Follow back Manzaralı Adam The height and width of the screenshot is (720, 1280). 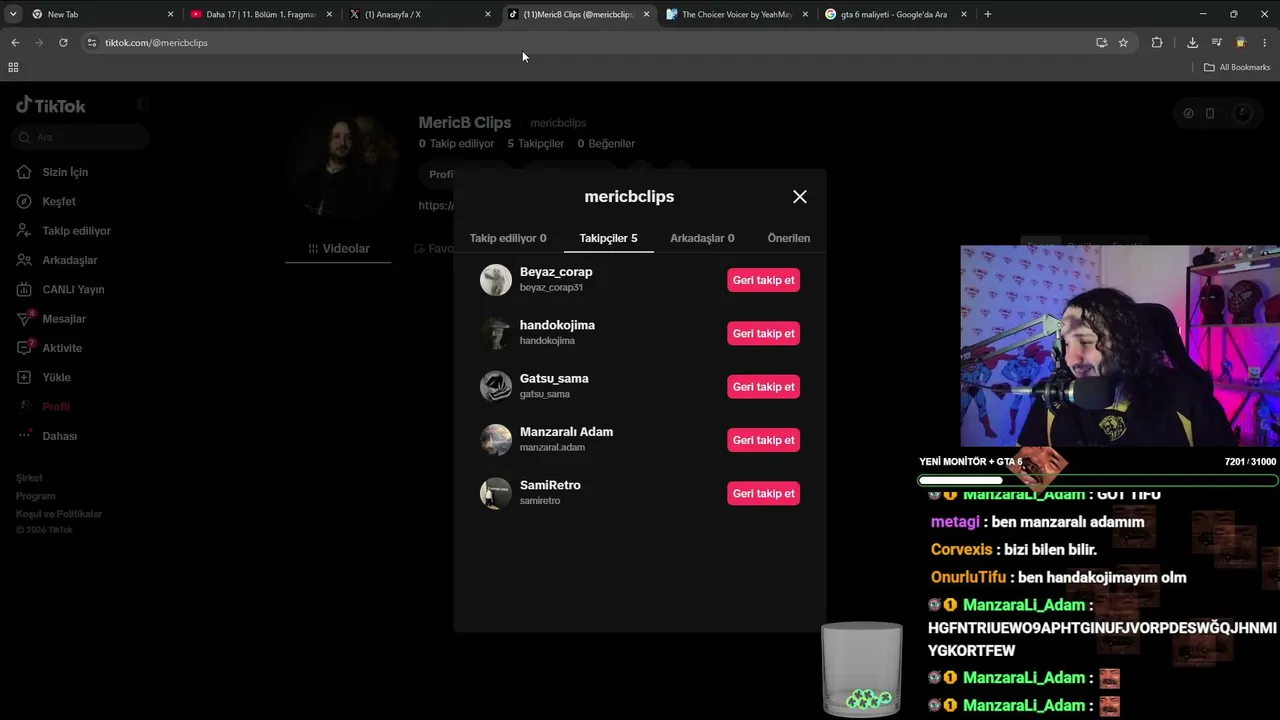tap(763, 440)
